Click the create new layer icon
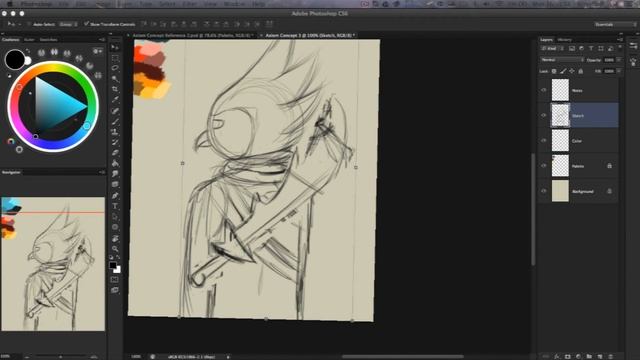Viewport: 640px width, 360px height. pos(600,356)
